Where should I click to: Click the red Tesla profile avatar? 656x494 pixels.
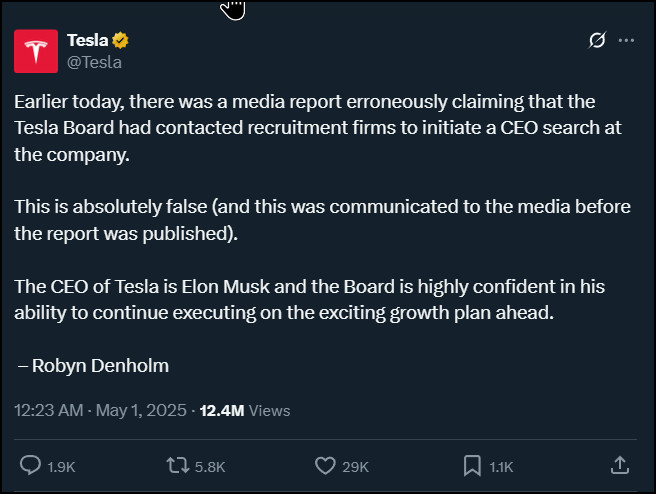(35, 51)
